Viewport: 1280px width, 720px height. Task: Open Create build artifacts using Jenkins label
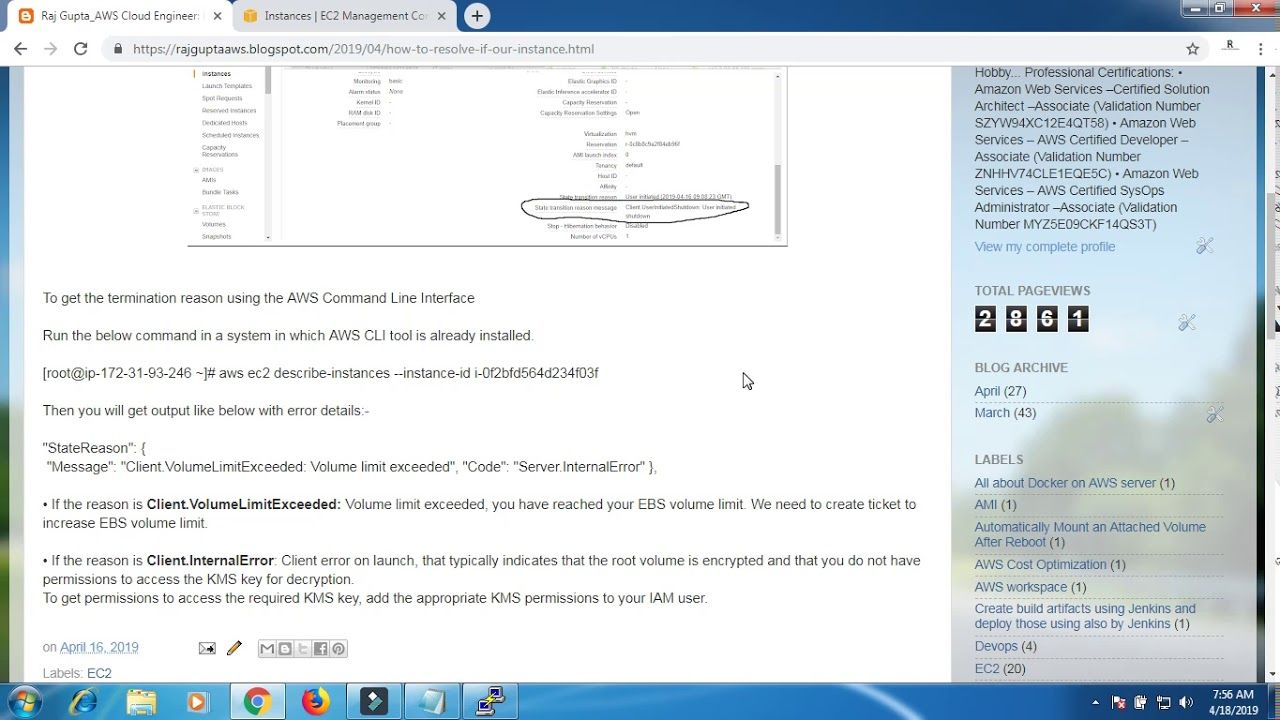coord(1085,616)
